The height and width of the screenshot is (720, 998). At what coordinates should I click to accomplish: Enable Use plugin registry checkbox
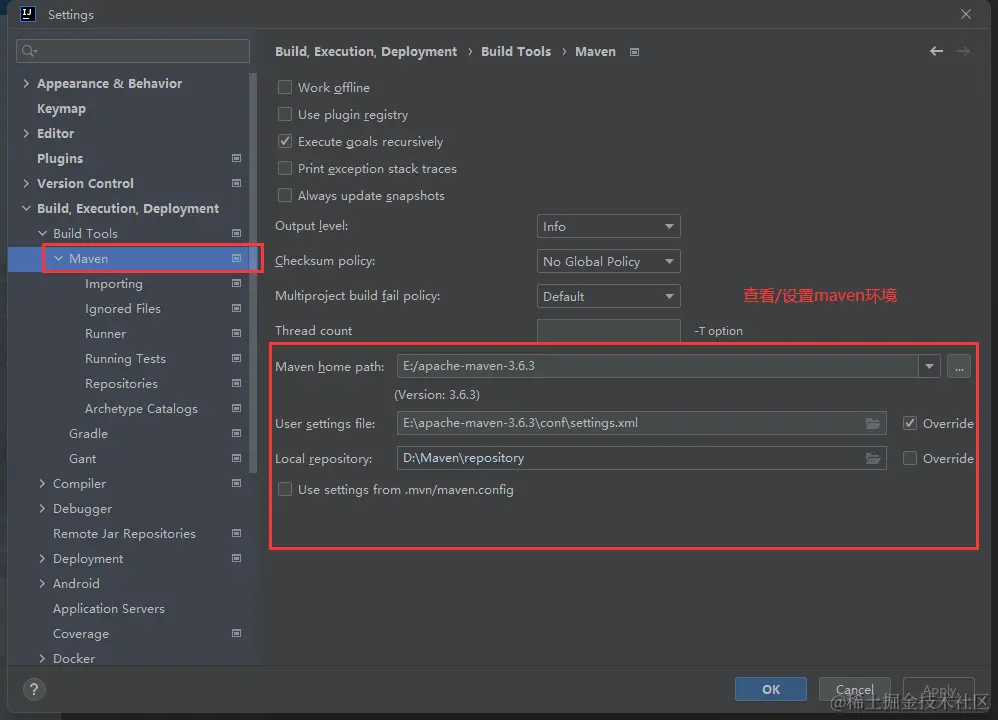coord(285,115)
